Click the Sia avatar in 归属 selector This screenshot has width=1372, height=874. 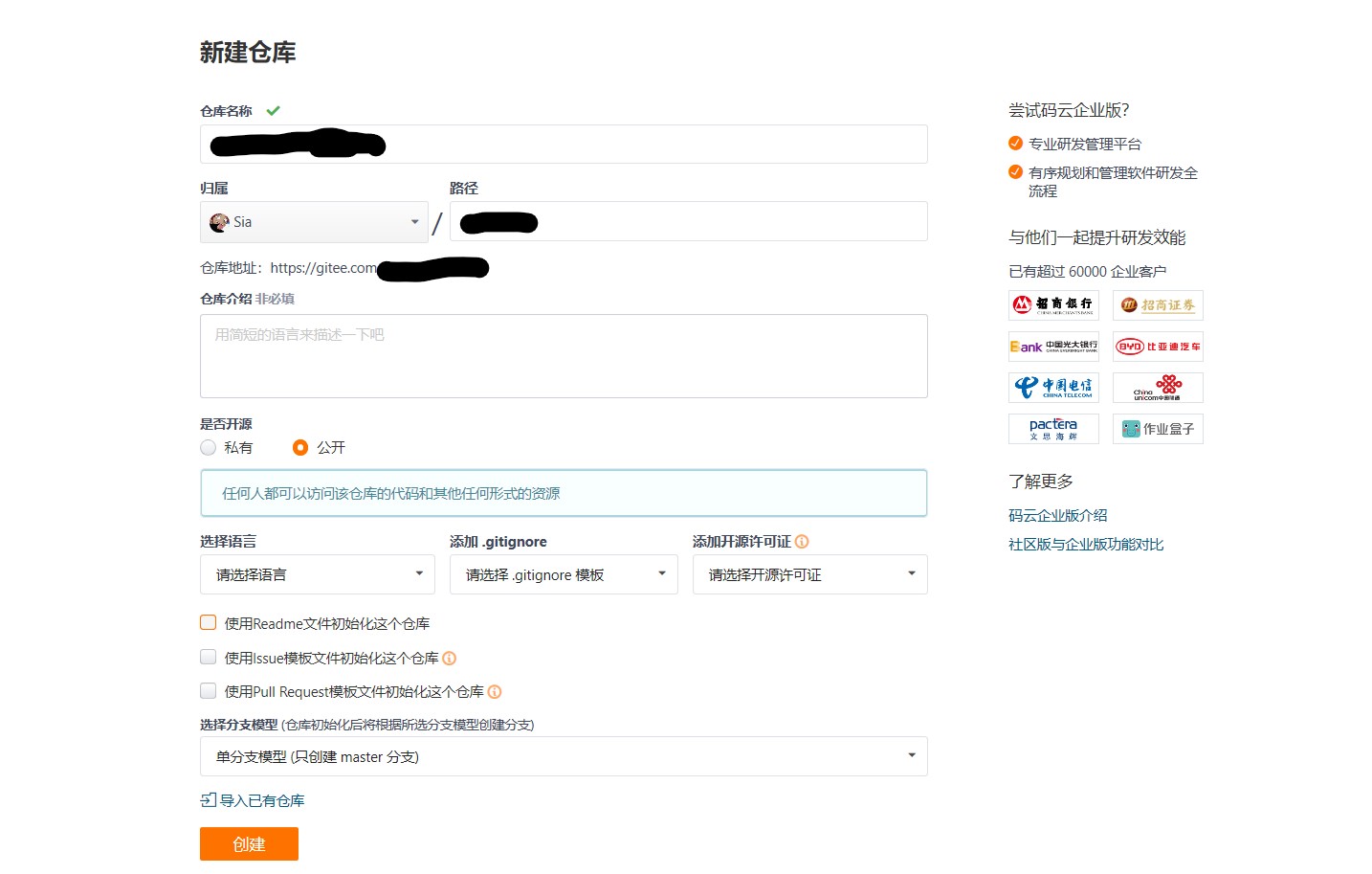219,222
